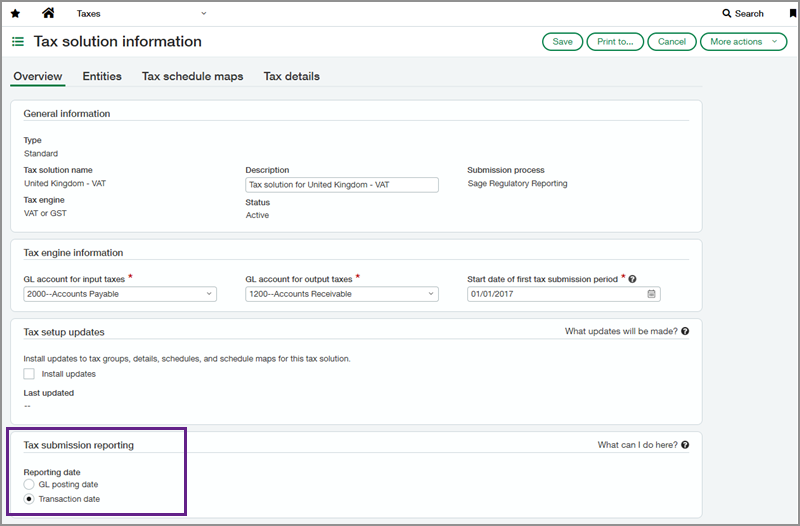Click the Print to... button

[615, 42]
